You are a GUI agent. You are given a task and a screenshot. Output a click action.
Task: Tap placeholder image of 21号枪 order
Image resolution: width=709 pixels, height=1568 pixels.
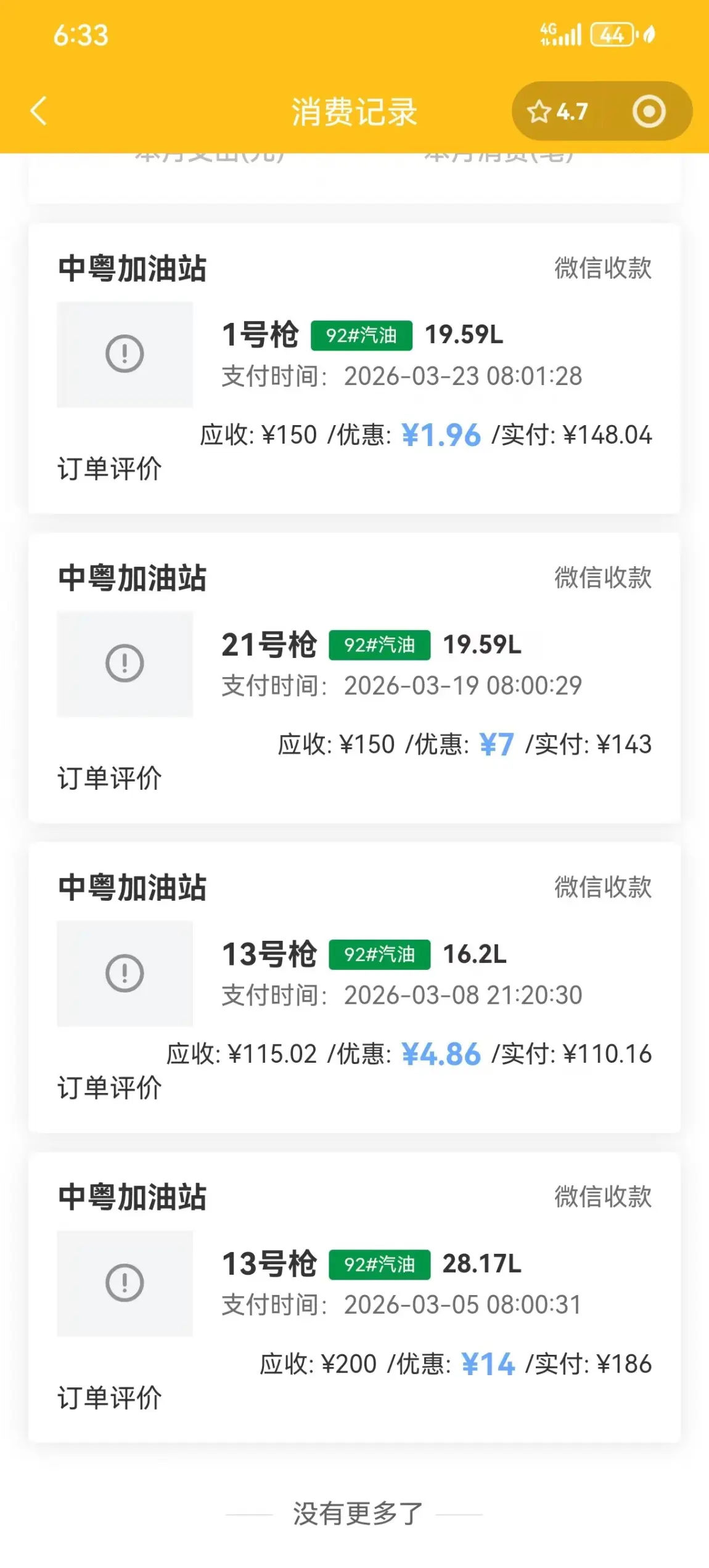pos(125,664)
